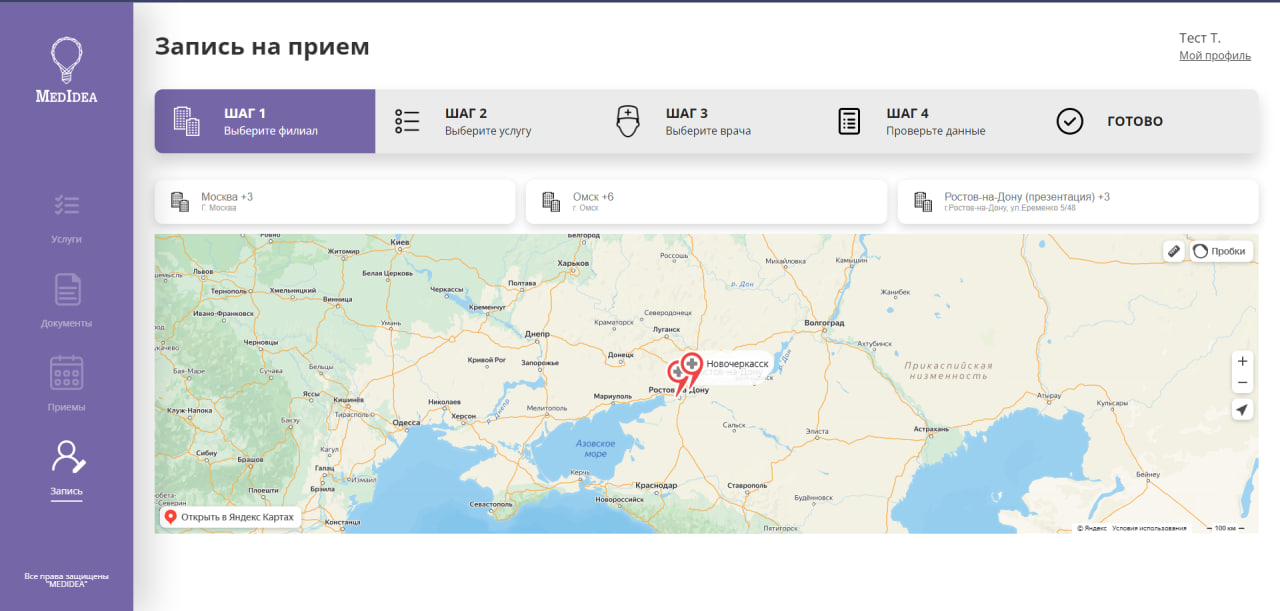Go to ШАГ 2 Выберите услугу
The width and height of the screenshot is (1280, 611).
point(486,121)
